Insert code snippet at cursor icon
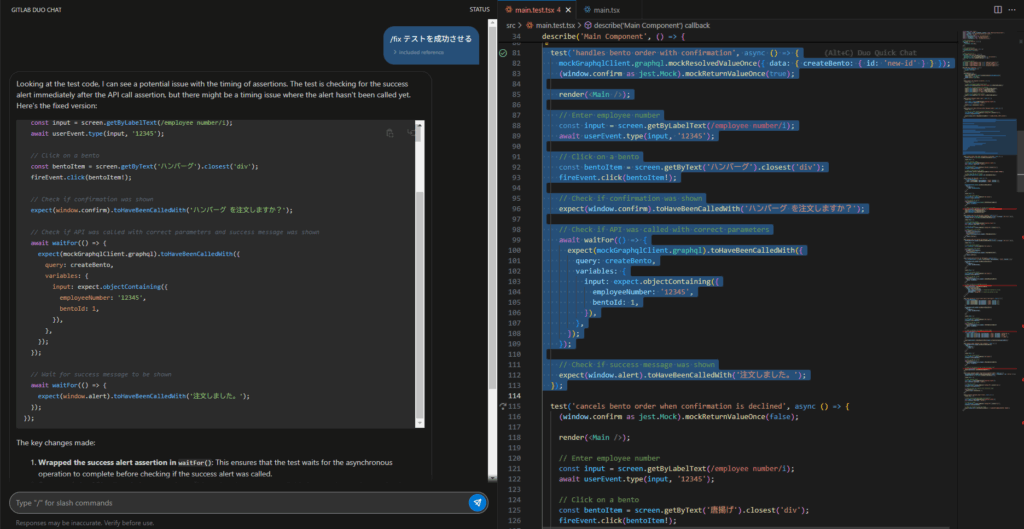 click(411, 133)
